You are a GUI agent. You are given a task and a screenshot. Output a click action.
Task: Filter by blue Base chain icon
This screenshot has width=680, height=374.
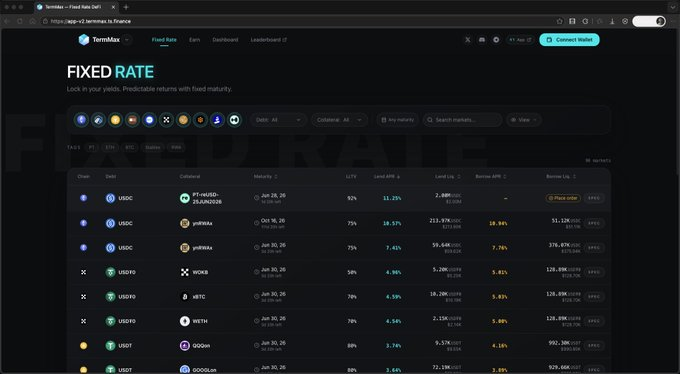point(149,120)
